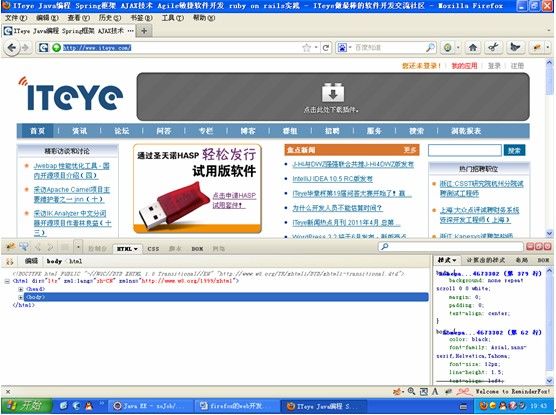The width and height of the screenshot is (556, 415).
Task: Switch to the Net (网络) panel tab
Action: coord(218,249)
